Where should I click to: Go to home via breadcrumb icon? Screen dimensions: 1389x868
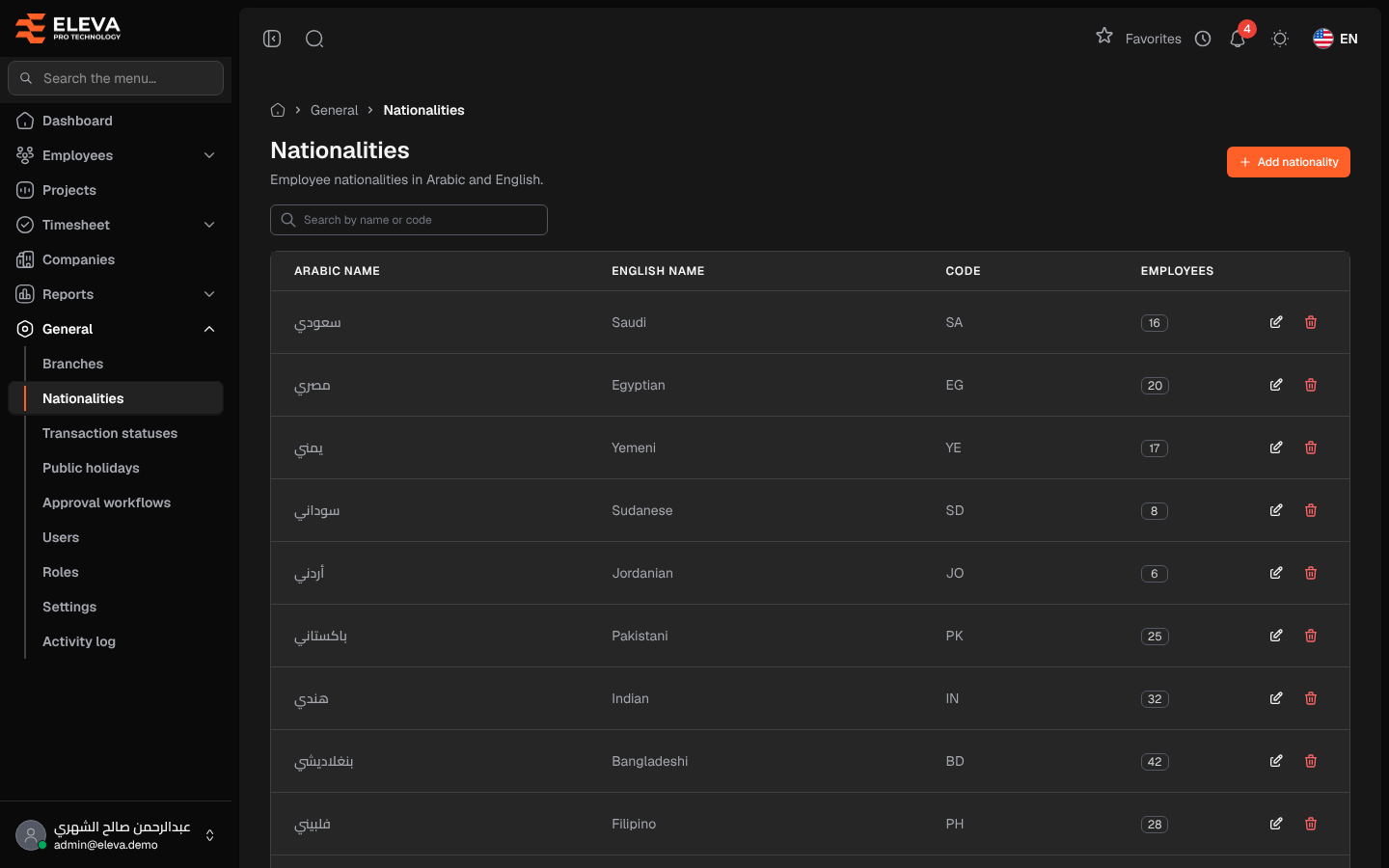click(x=278, y=110)
